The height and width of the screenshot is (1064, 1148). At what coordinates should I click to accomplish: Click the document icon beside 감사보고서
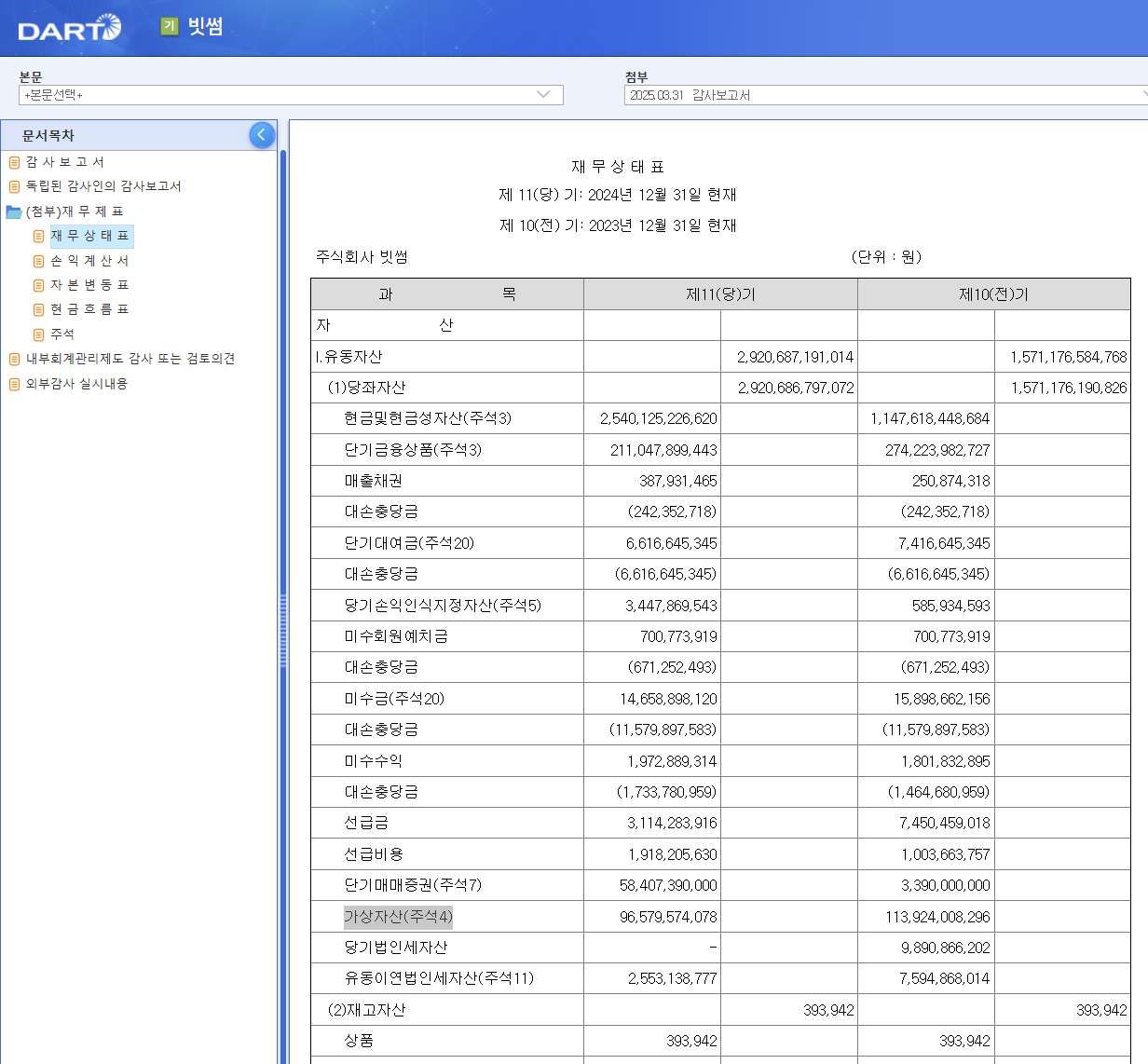13,162
